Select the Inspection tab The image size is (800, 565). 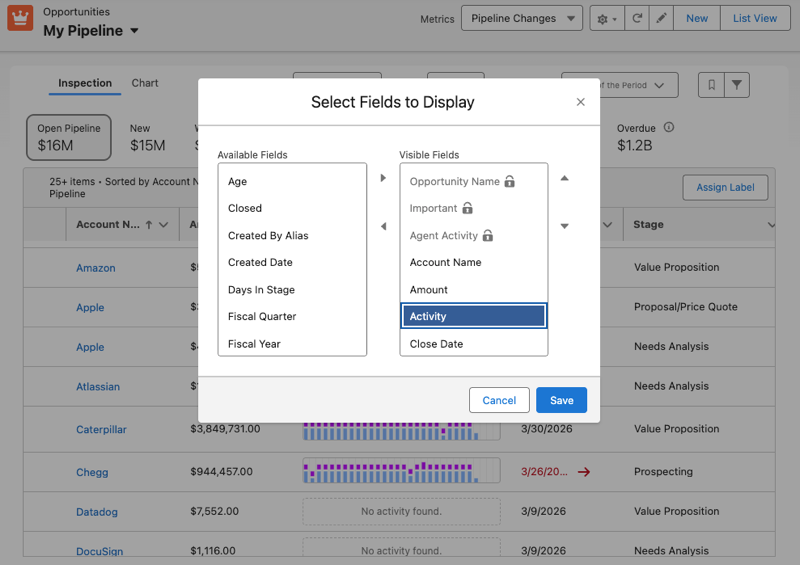pos(85,83)
